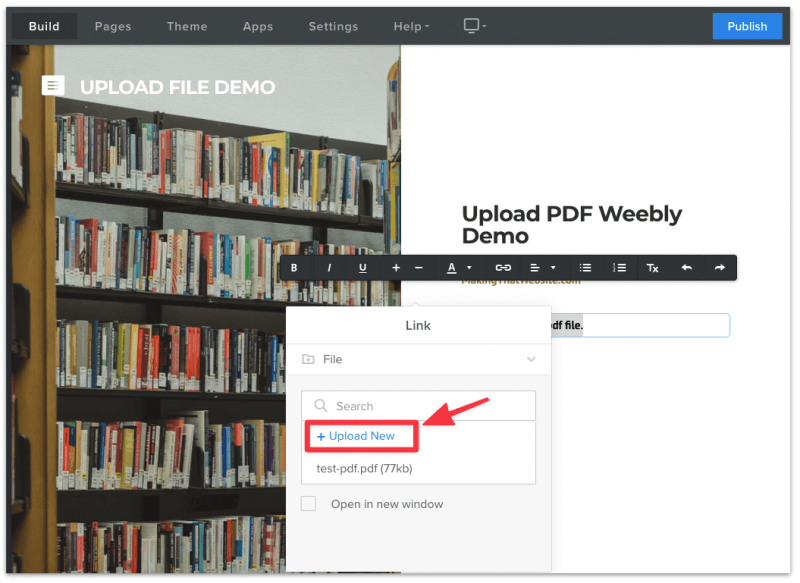Click the Publish button
Screen dimensions: 800x583
747,26
